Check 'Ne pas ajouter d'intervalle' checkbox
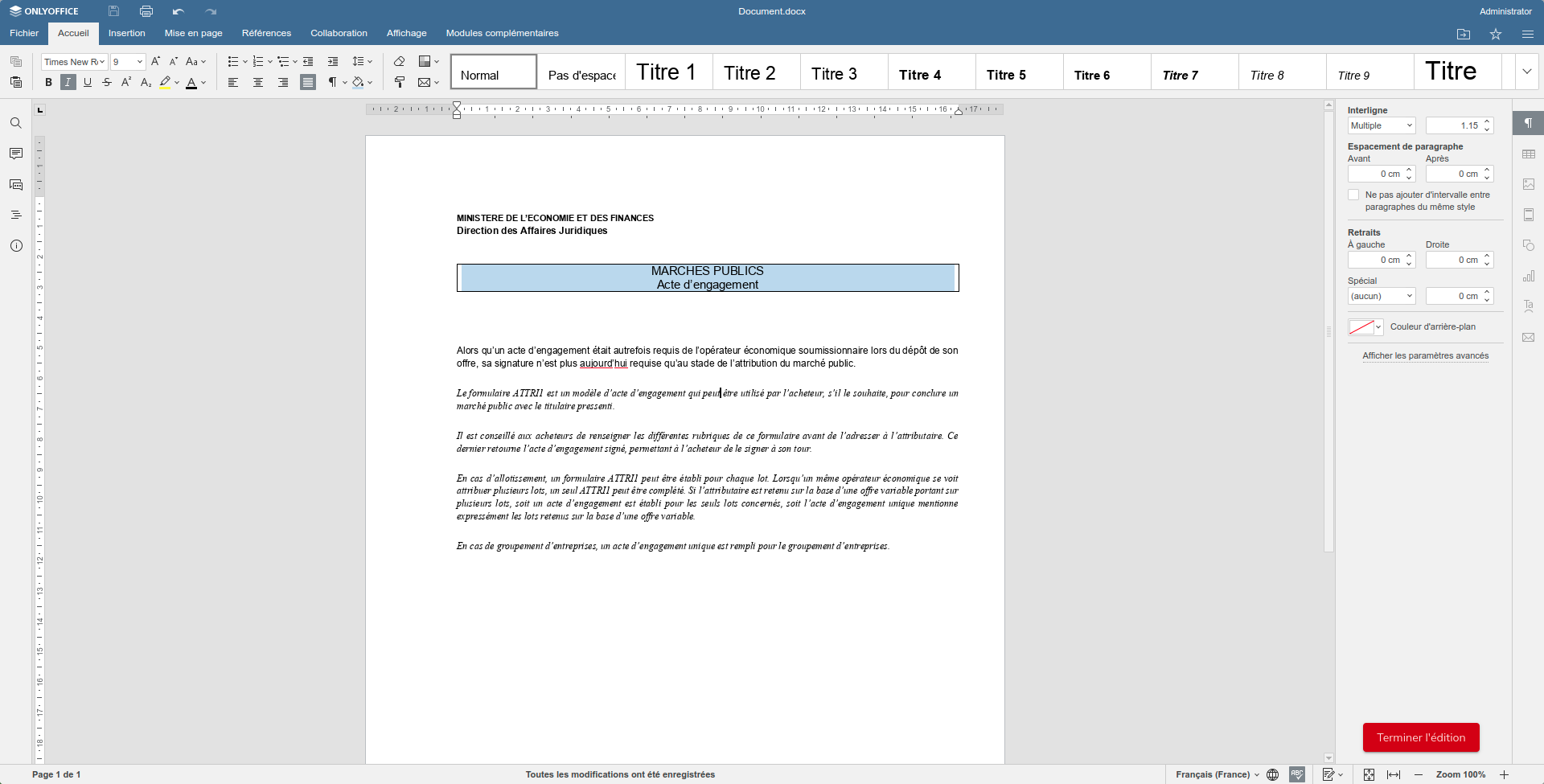Screen dimensions: 1544x784 coord(1353,195)
